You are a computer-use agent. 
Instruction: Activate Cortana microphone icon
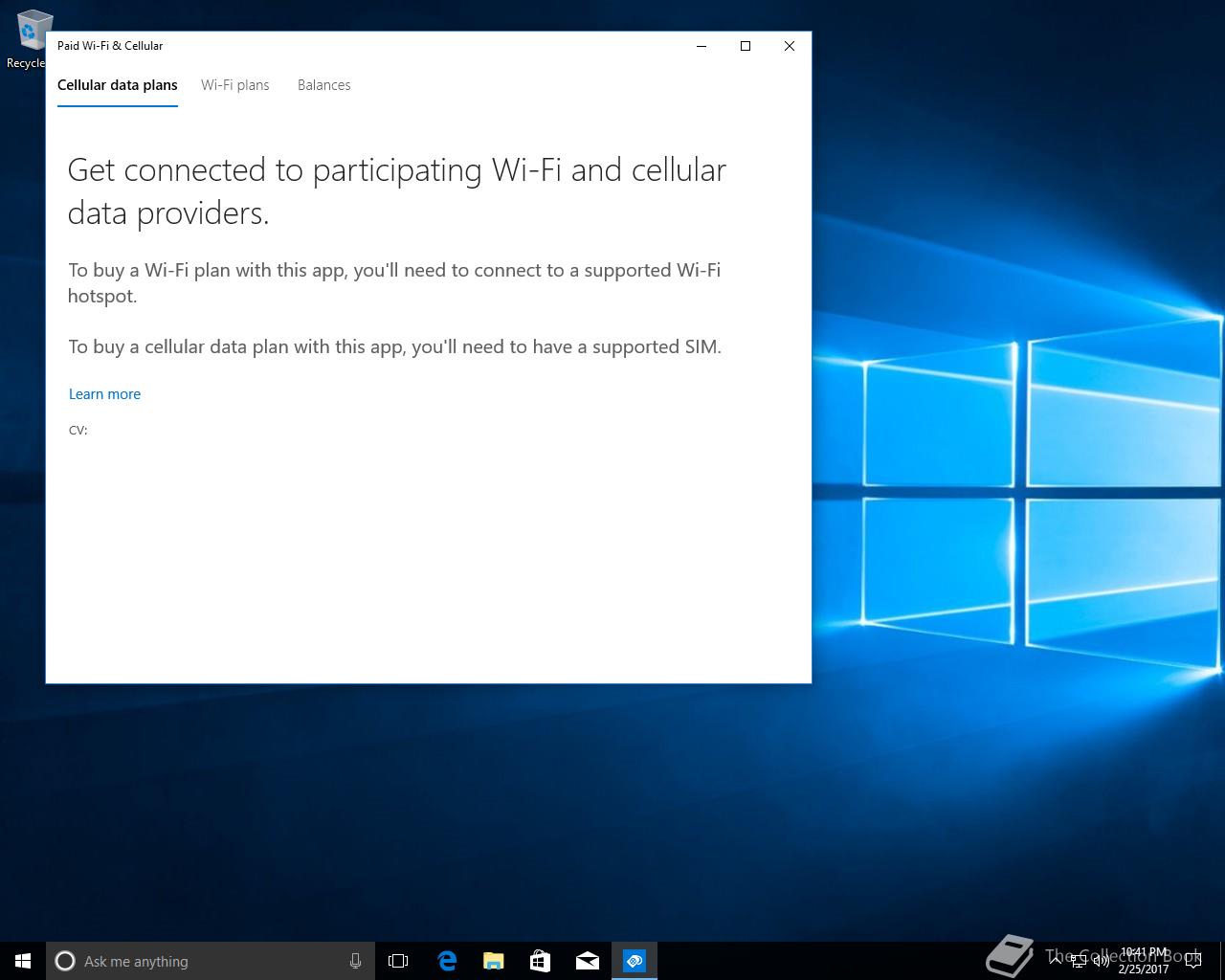click(355, 961)
